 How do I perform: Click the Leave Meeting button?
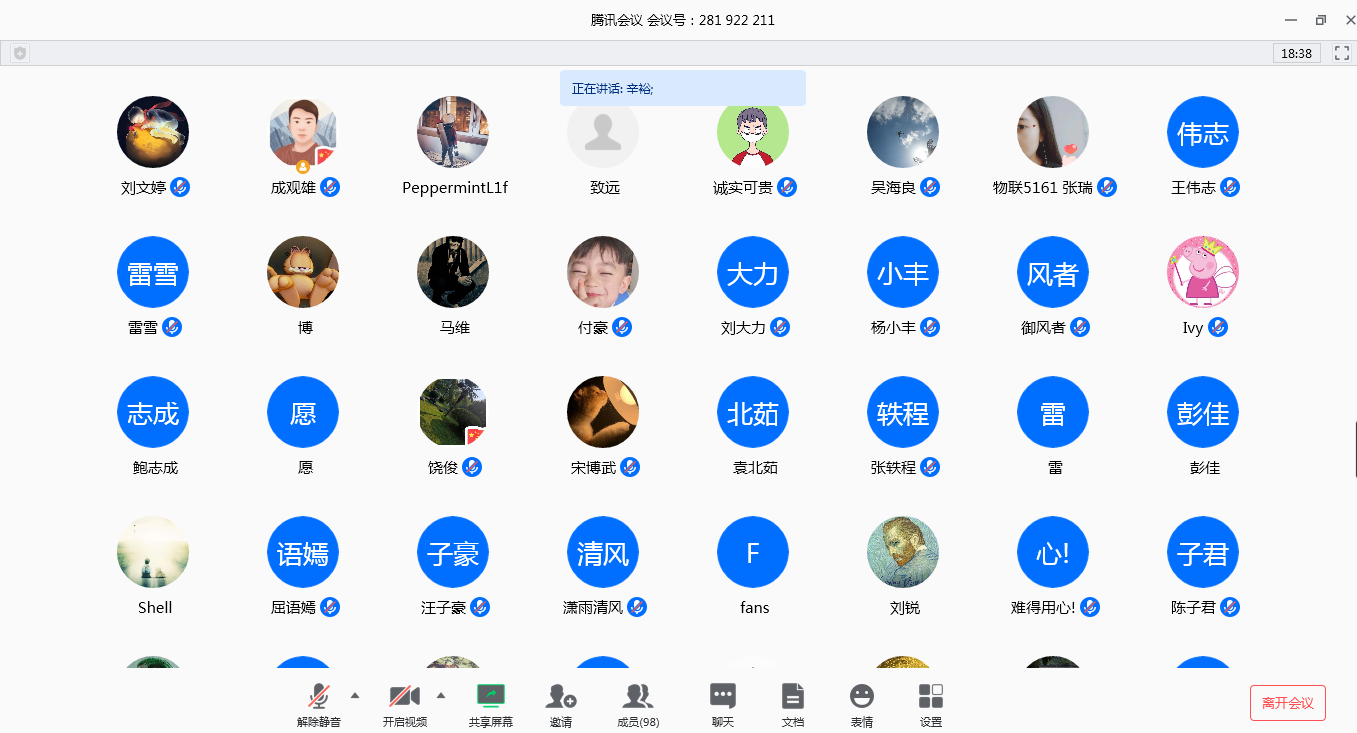[x=1287, y=703]
